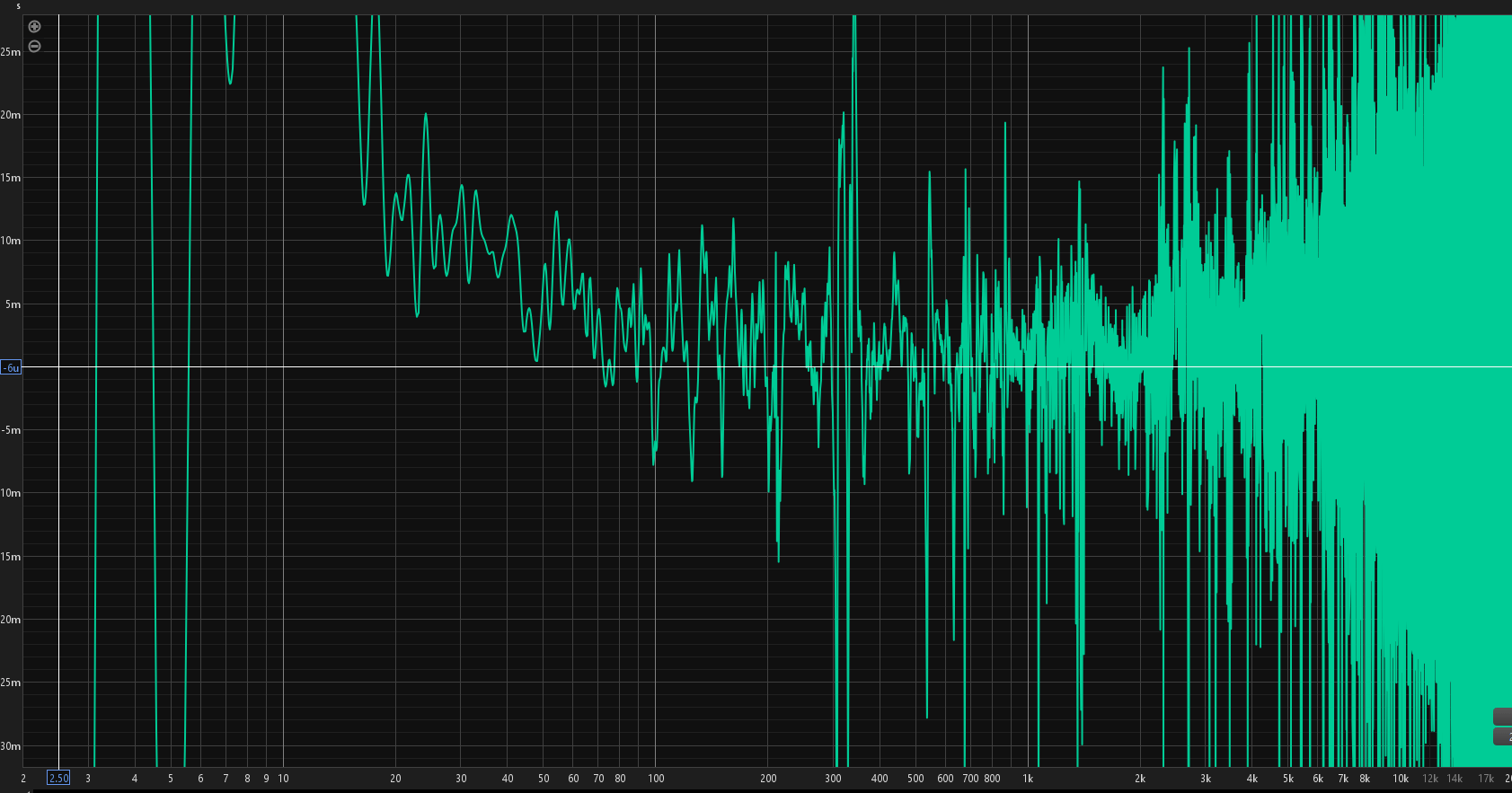Click the 500 label on frequency axis
This screenshot has height=793, width=1512.
(x=915, y=779)
